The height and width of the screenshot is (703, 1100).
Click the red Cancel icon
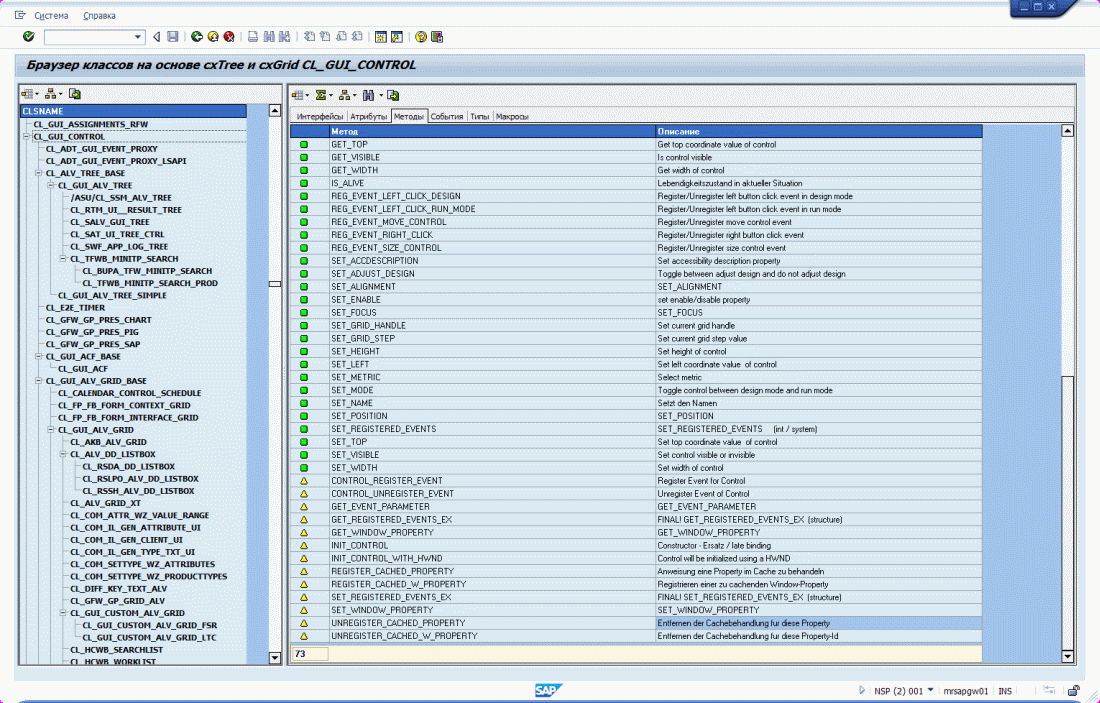click(229, 36)
